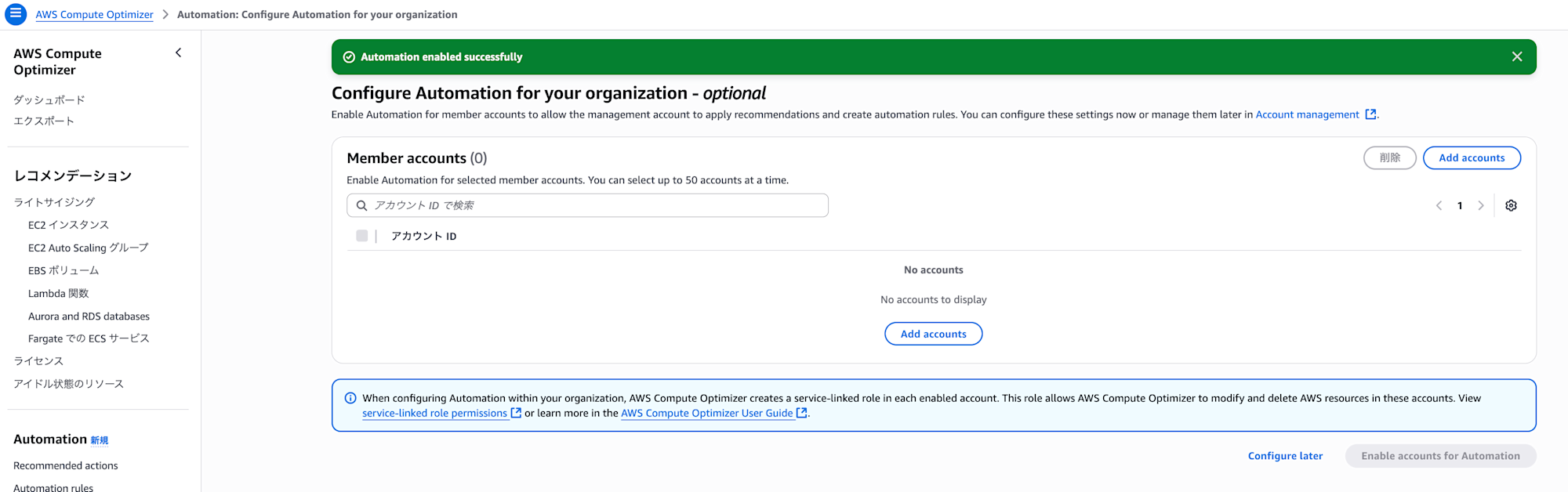Open table preferences gear icon
Image resolution: width=1568 pixels, height=492 pixels.
(1511, 205)
